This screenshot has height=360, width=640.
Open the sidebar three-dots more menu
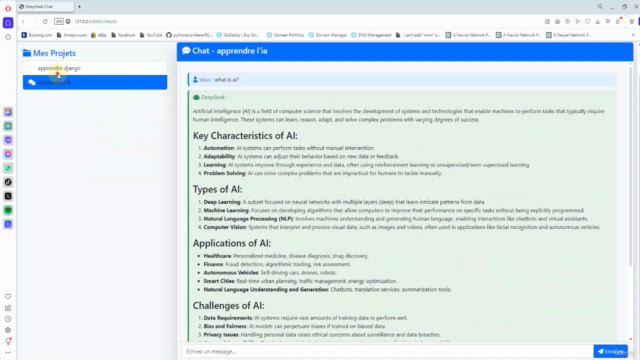click(x=8, y=353)
